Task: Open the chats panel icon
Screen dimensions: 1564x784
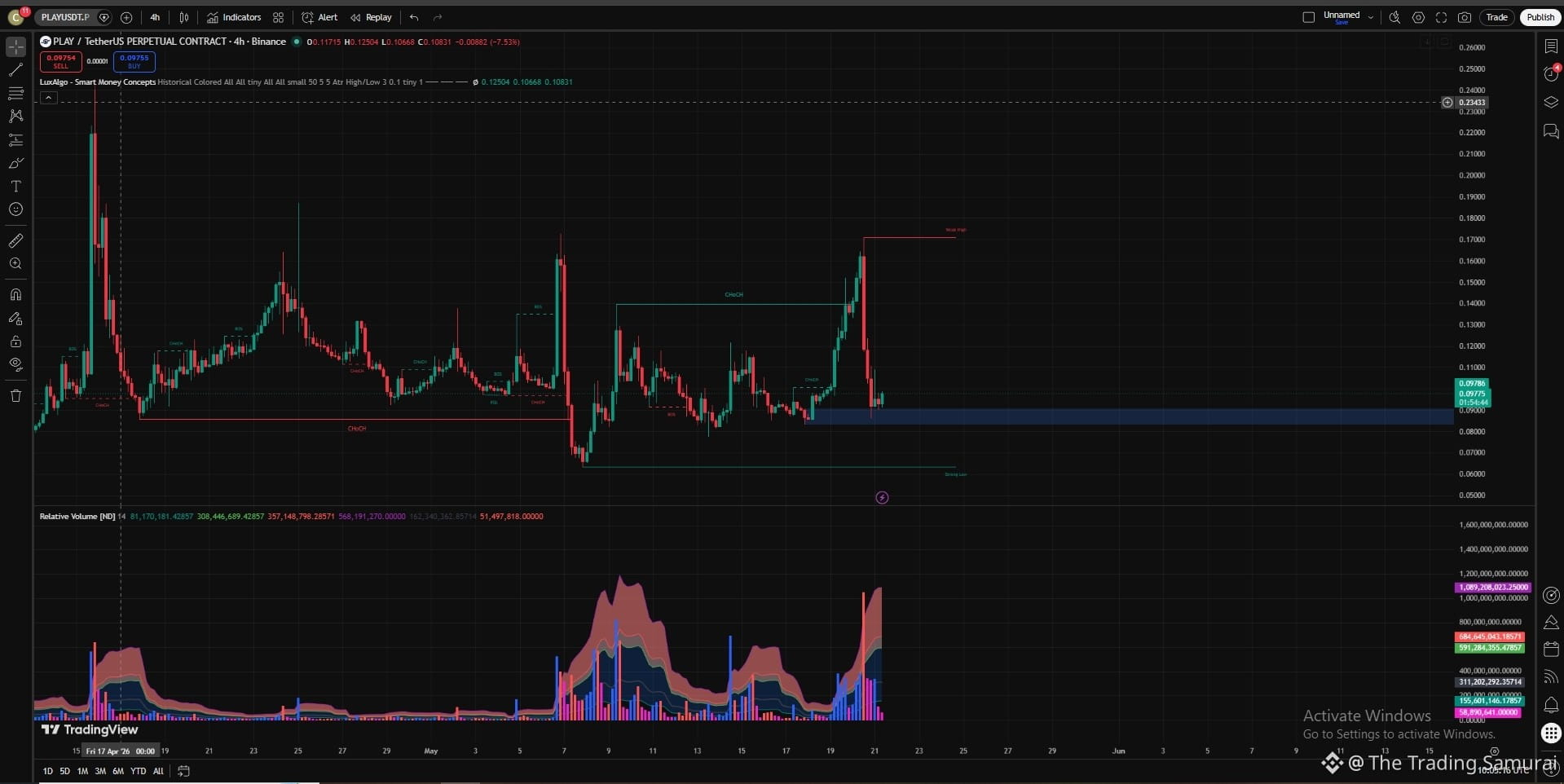Action: [1551, 131]
